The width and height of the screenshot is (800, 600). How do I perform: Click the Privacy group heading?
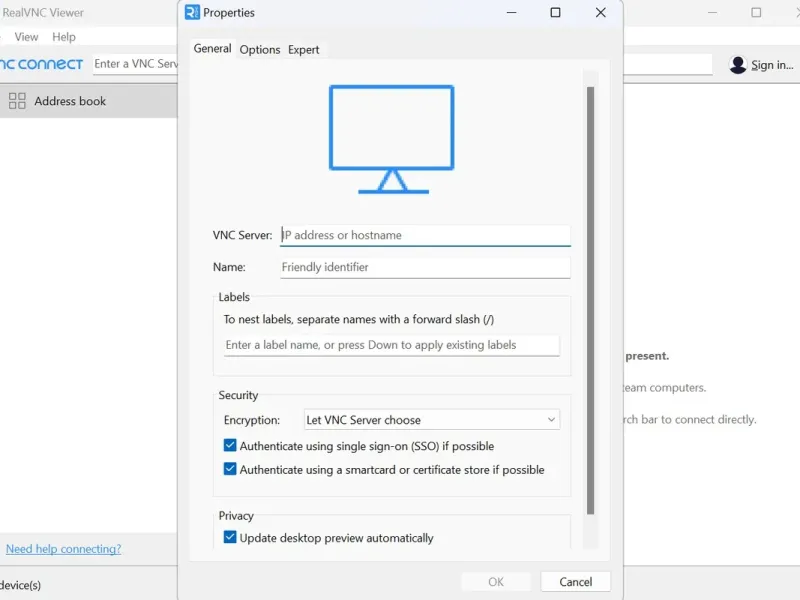(x=236, y=515)
